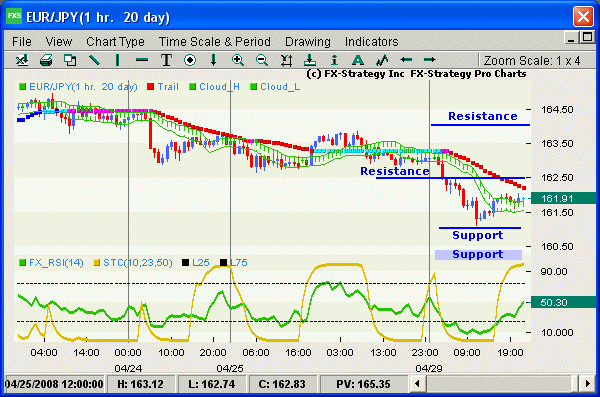Click scrollbar right arrow button
Viewport: 600px width, 397px height.
point(587,383)
